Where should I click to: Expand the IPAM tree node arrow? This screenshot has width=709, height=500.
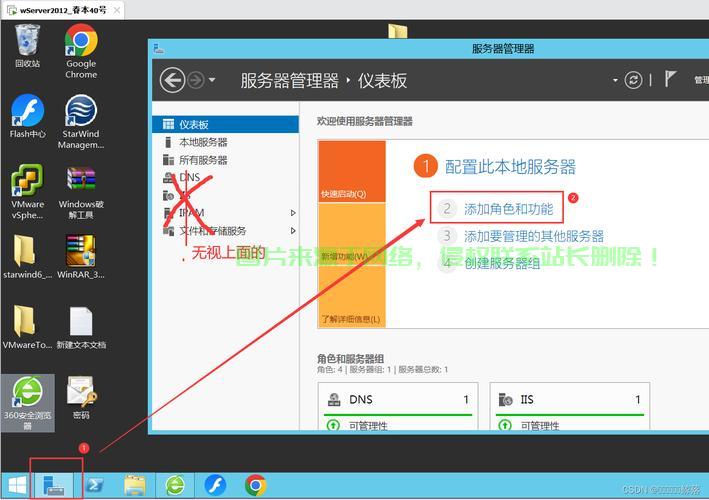[x=293, y=213]
